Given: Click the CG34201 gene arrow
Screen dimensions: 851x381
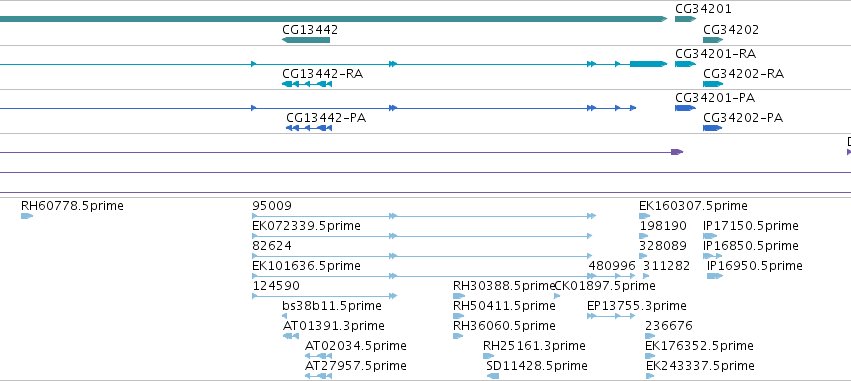Looking at the screenshot, I should (685, 19).
